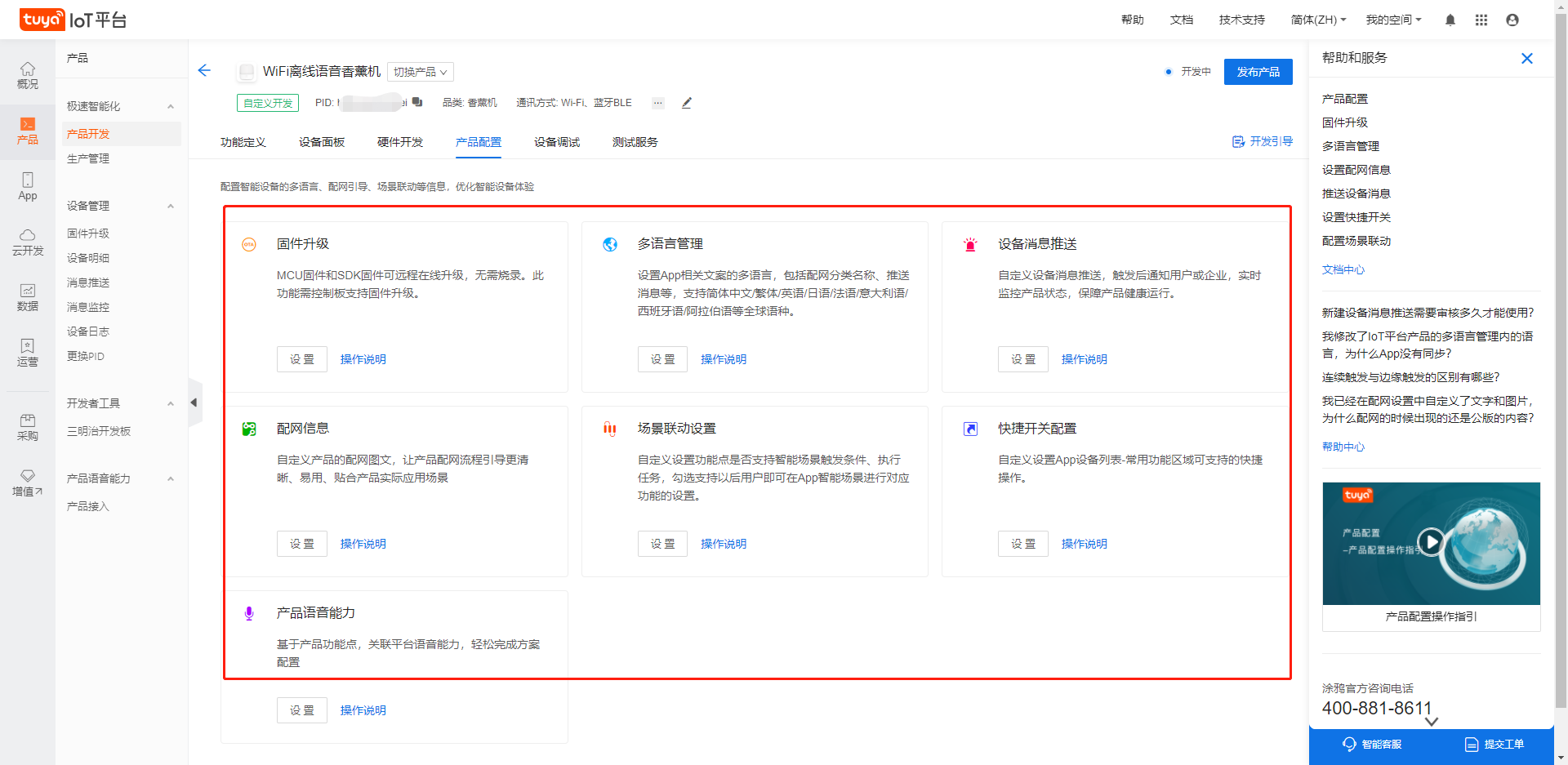The width and height of the screenshot is (1568, 765).
Task: Collapse the left submenu with arrow handle
Action: click(x=194, y=403)
